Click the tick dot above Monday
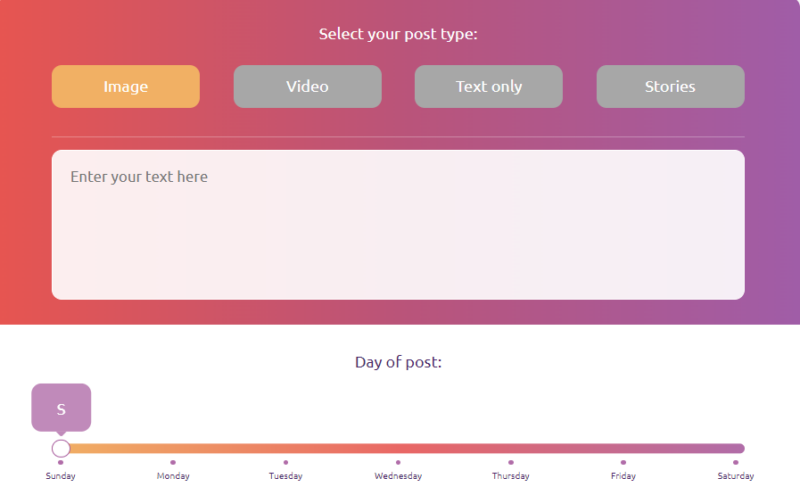 pos(173,462)
